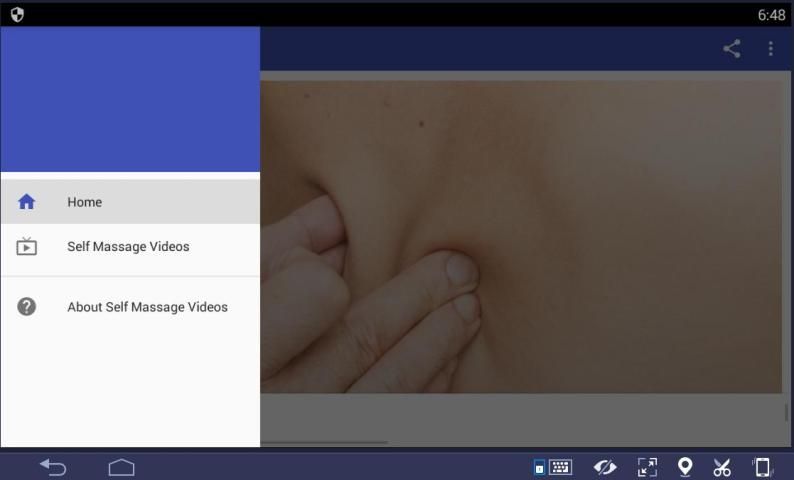The height and width of the screenshot is (480, 794).
Task: Enter fullscreen with the expand arrows icon
Action: 647,467
